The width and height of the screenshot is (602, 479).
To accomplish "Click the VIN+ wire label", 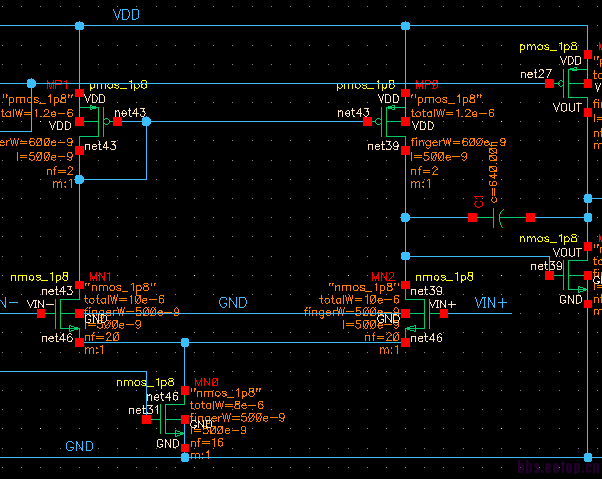I will pos(491,303).
